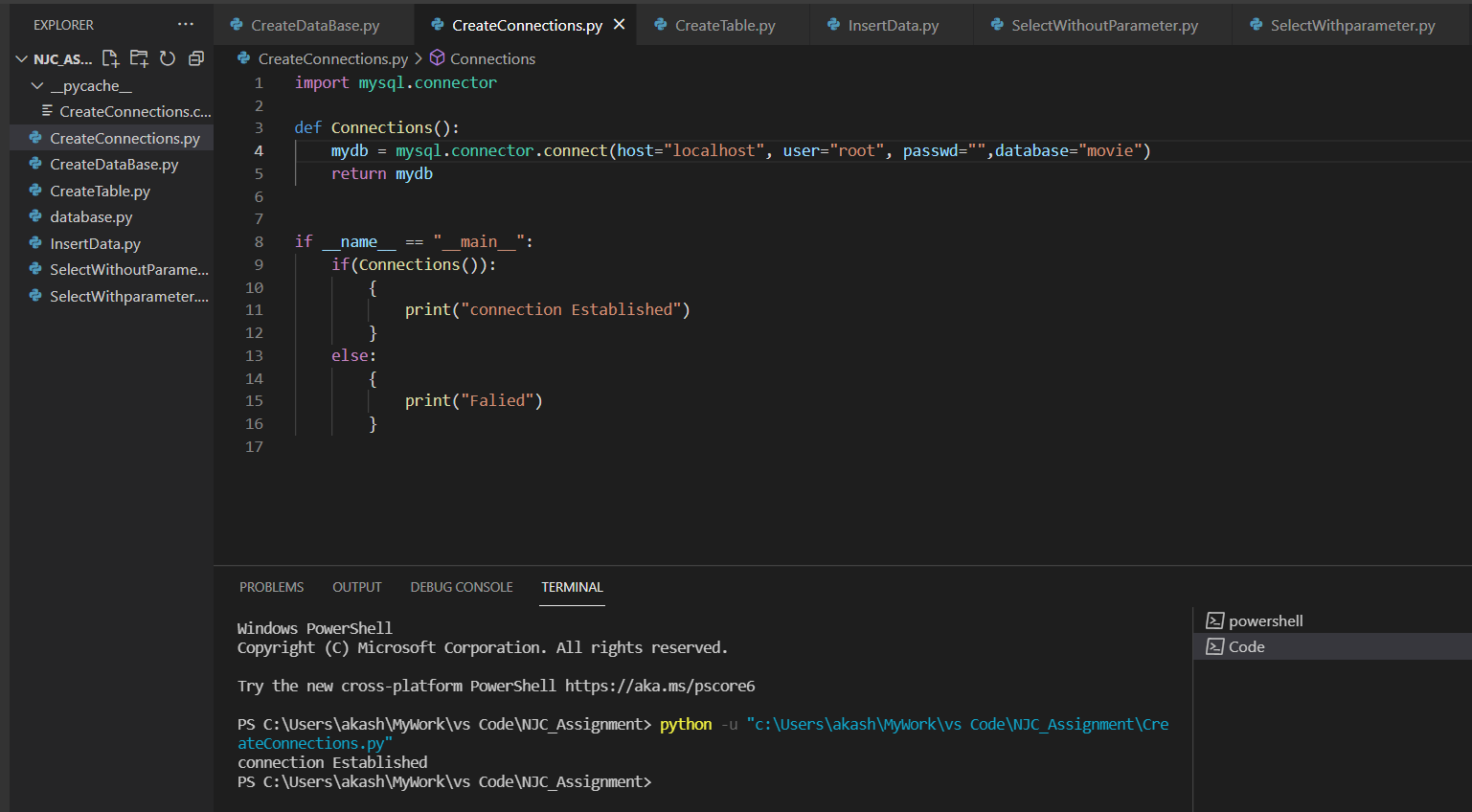
Task: Click 'connection Established' output in terminal
Action: (x=332, y=762)
